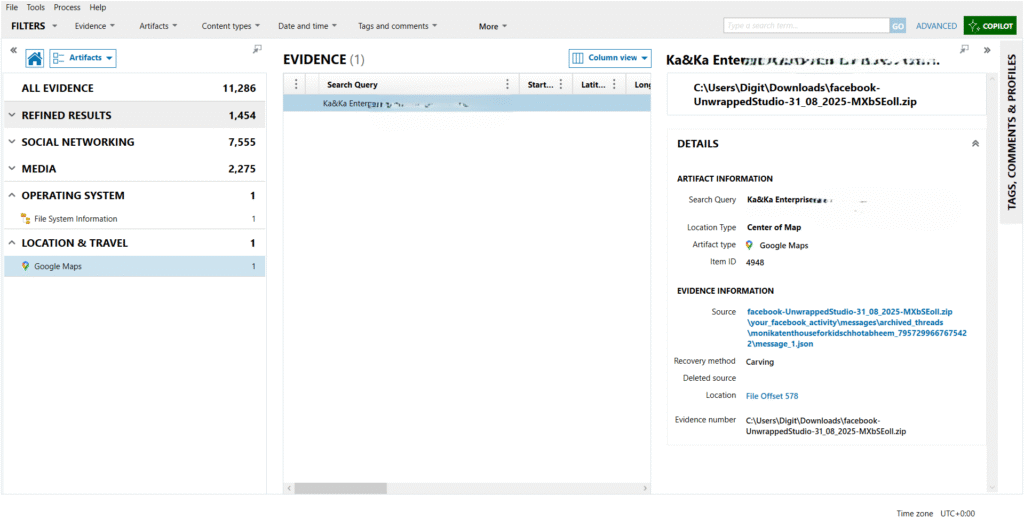Open the Date and time filter

pos(308,26)
